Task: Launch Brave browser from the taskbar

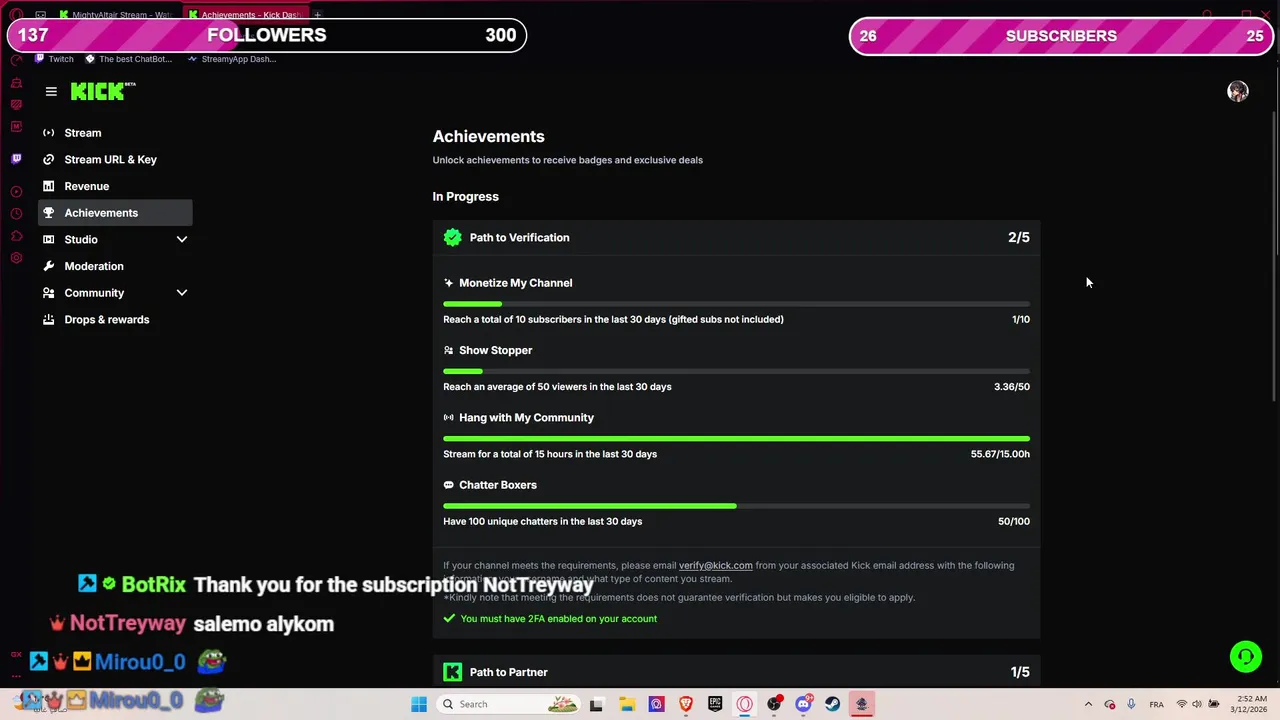Action: (x=686, y=704)
